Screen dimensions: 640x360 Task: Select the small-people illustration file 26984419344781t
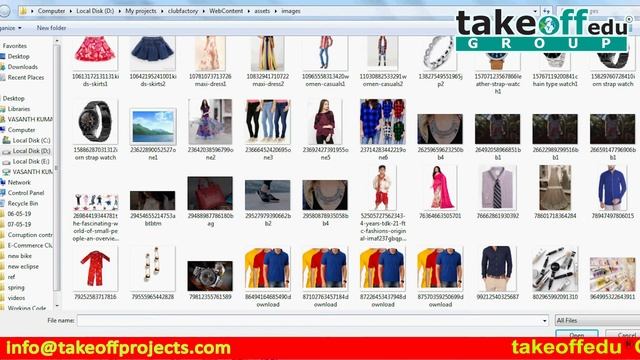coord(96,202)
